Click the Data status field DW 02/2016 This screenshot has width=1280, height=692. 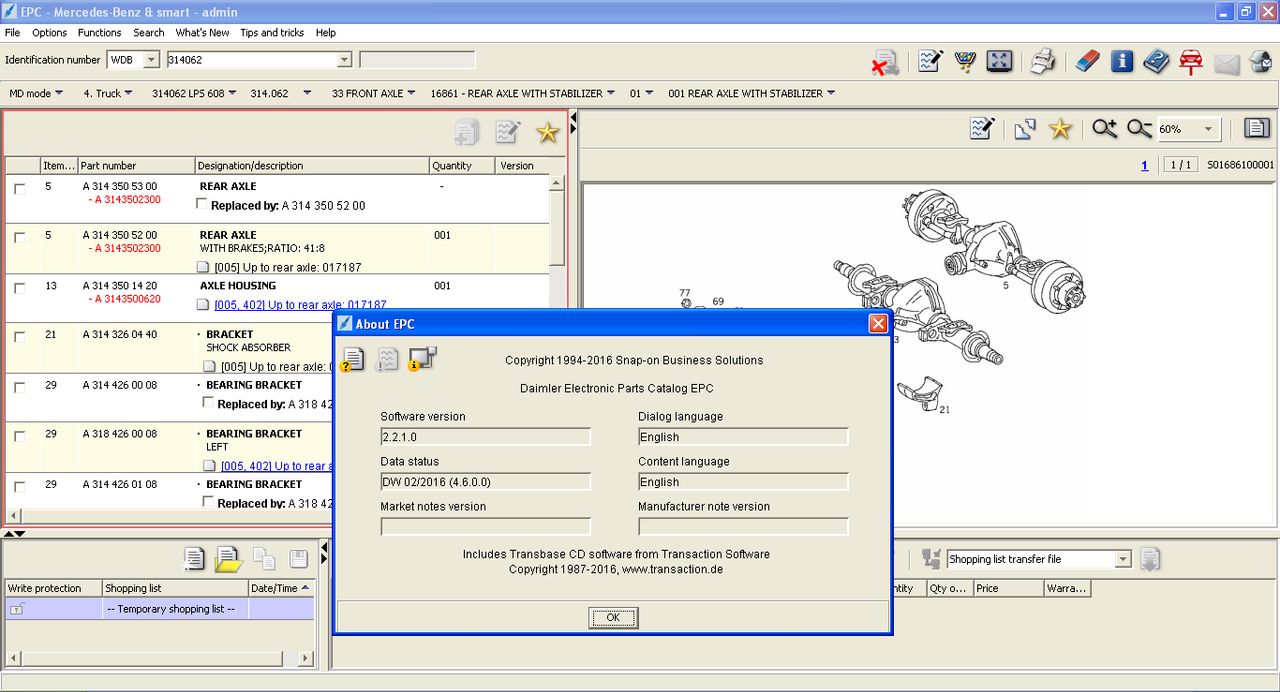[486, 482]
